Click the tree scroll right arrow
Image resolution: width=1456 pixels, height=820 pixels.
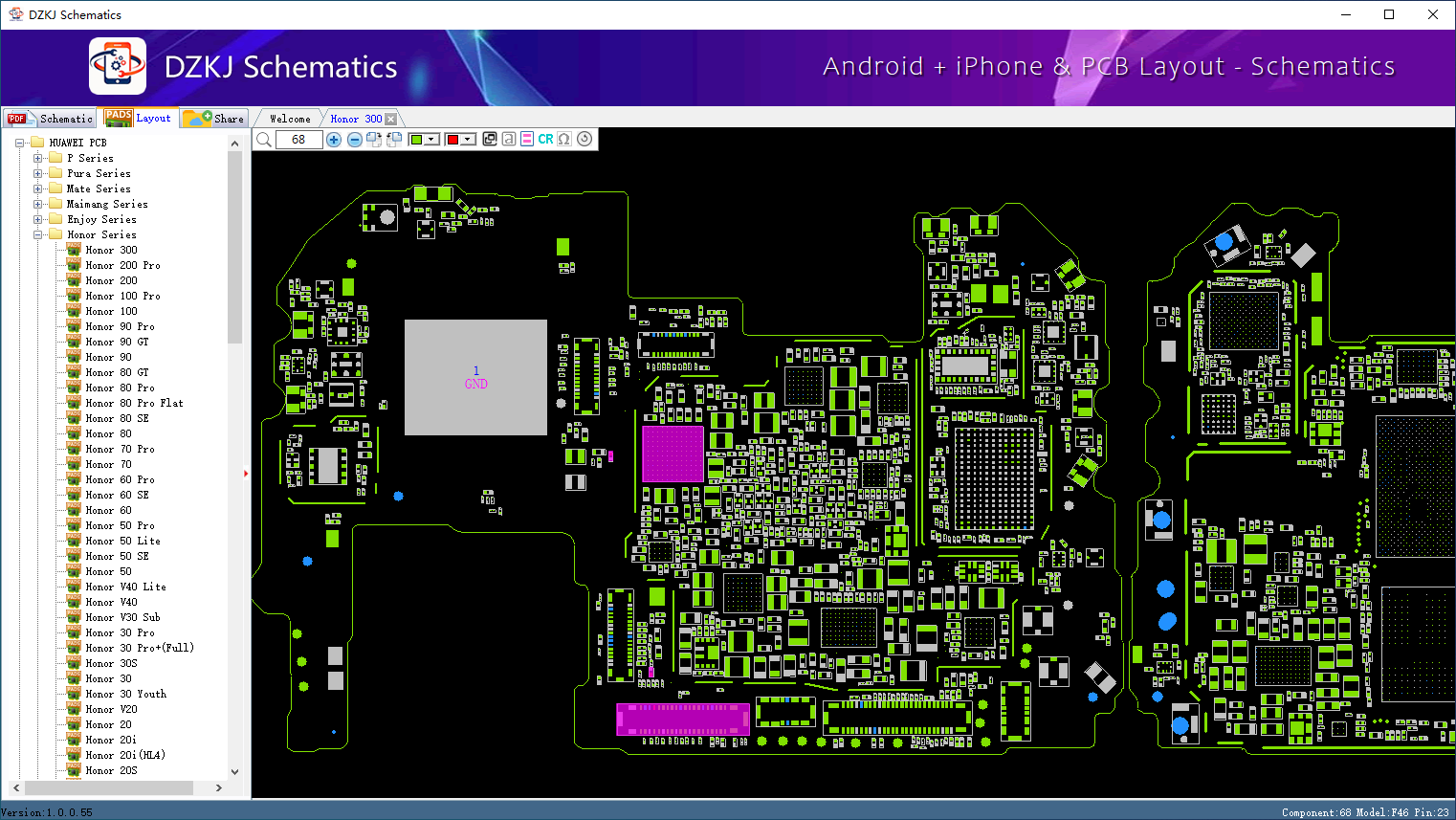219,787
